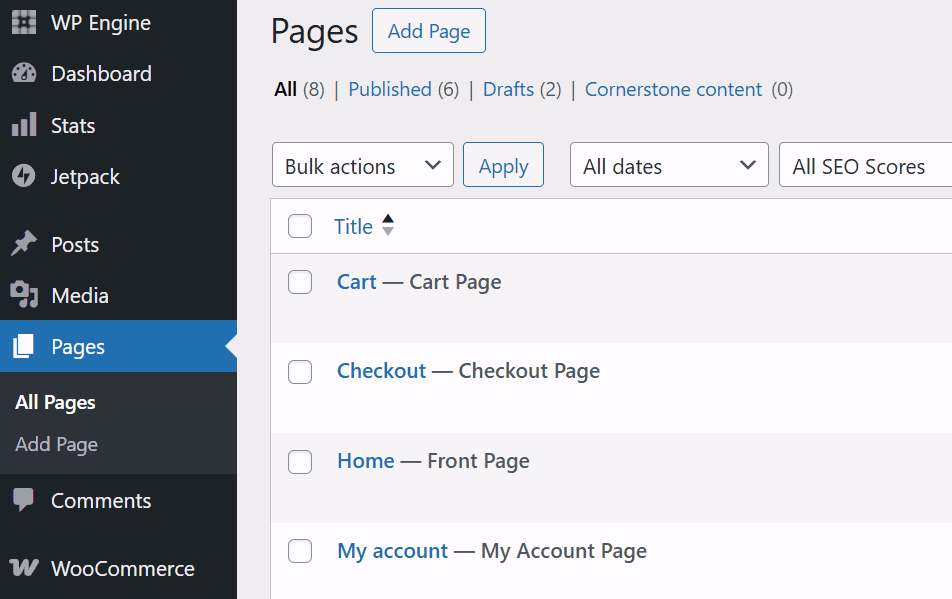Select All Pages in the sidebar submenu
Viewport: 952px width, 599px height.
[x=55, y=402]
